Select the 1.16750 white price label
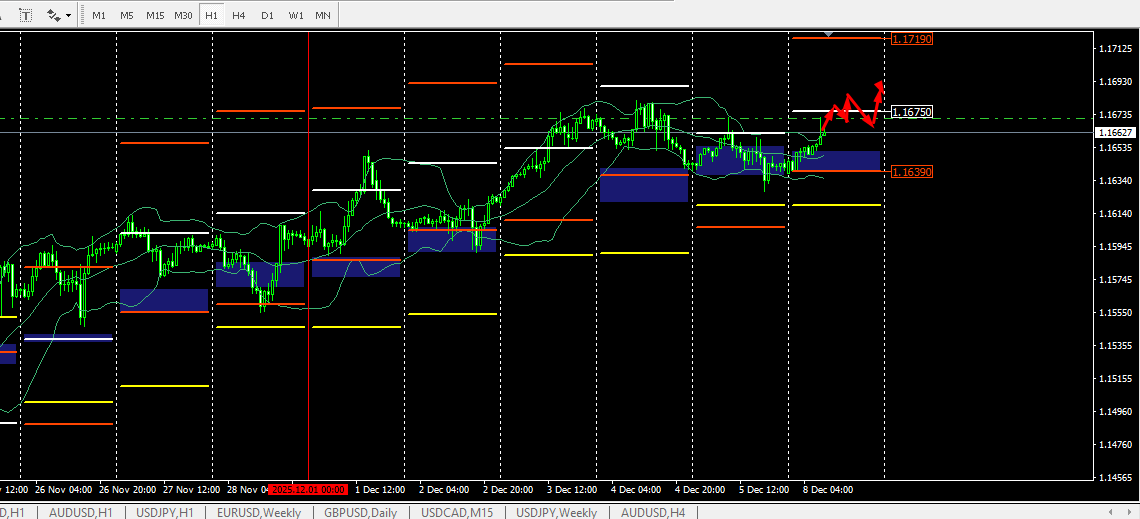 click(912, 112)
